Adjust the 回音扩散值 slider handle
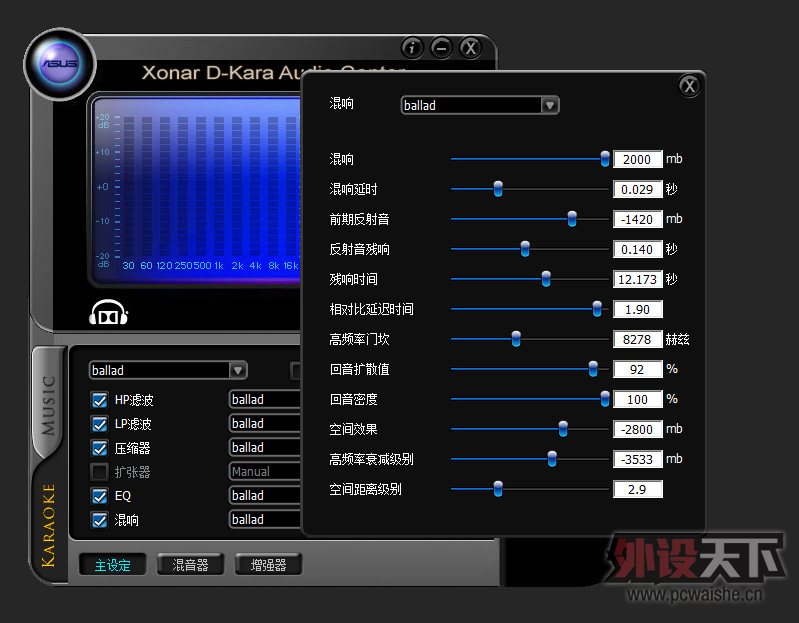 point(593,369)
